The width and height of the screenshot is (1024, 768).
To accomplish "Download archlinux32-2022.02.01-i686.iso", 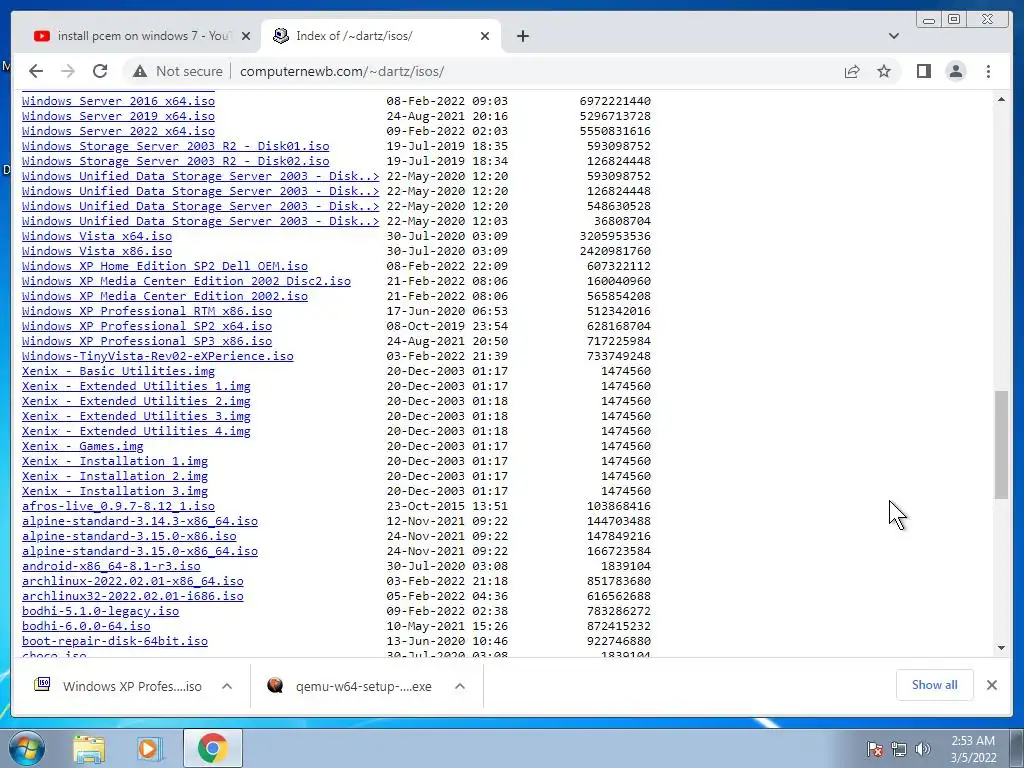I will pos(133,596).
